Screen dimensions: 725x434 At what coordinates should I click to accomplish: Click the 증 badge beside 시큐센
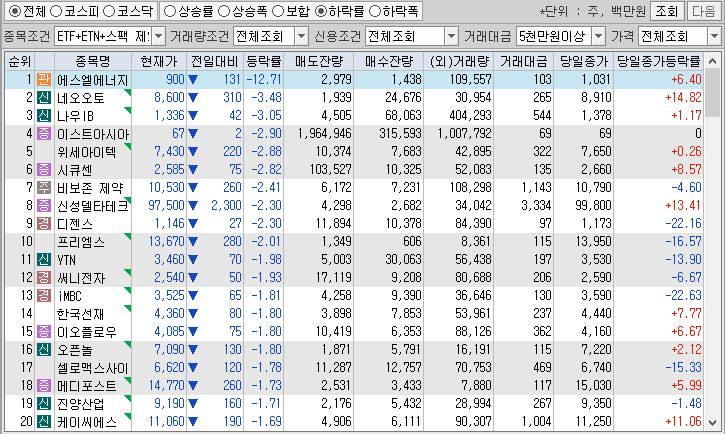tap(44, 170)
